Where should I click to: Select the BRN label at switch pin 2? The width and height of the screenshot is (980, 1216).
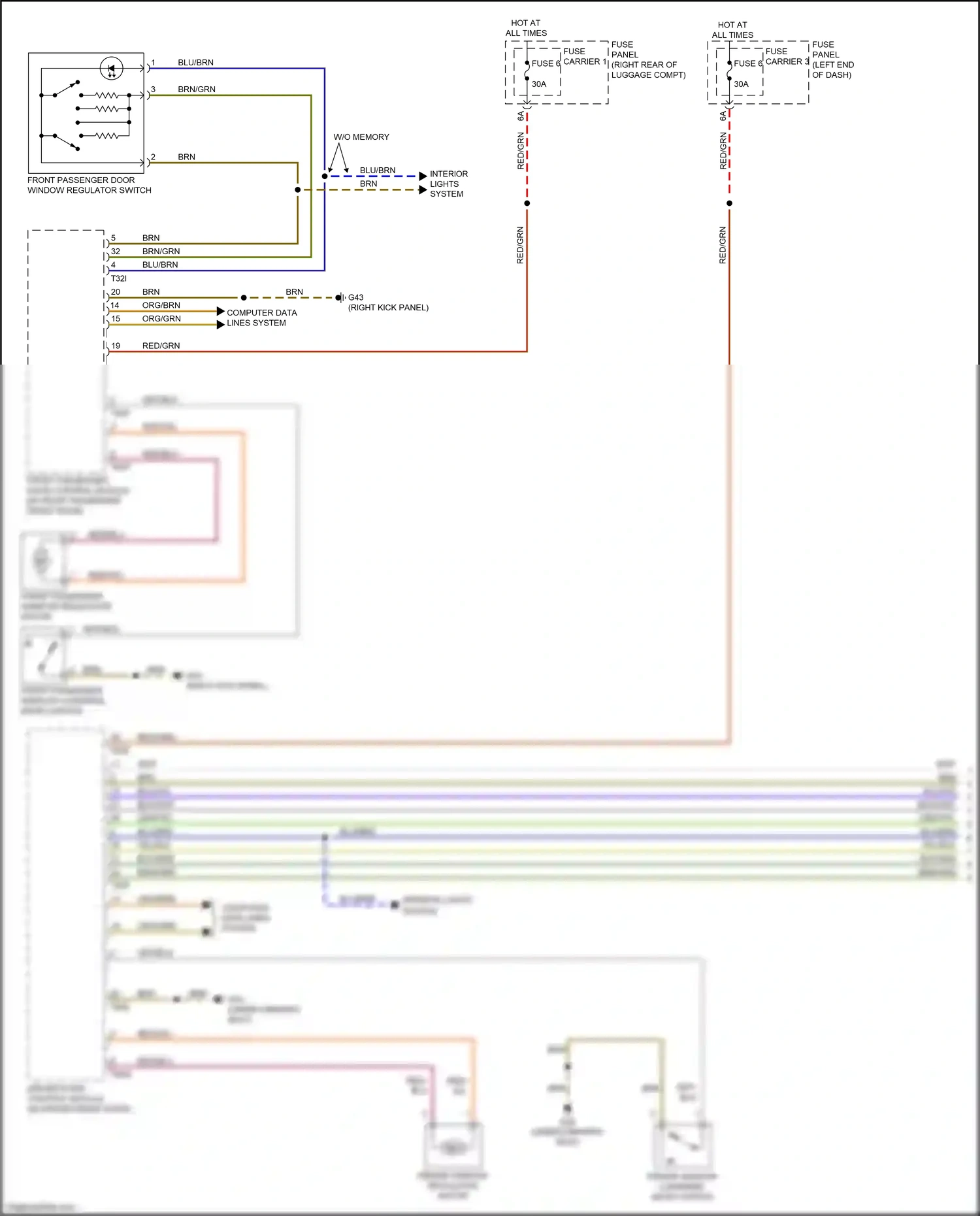tap(187, 157)
